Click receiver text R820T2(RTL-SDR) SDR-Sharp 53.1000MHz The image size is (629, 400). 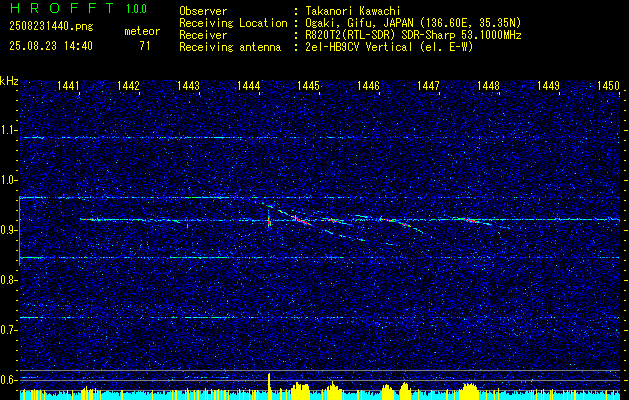413,35
